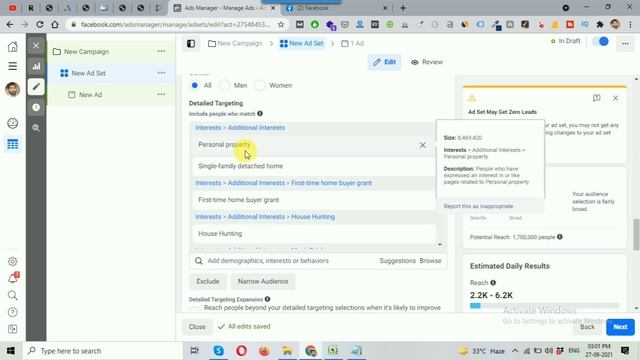Viewport: 640px width, 360px height.
Task: Bookmark this page with star icon
Action: point(281,24)
